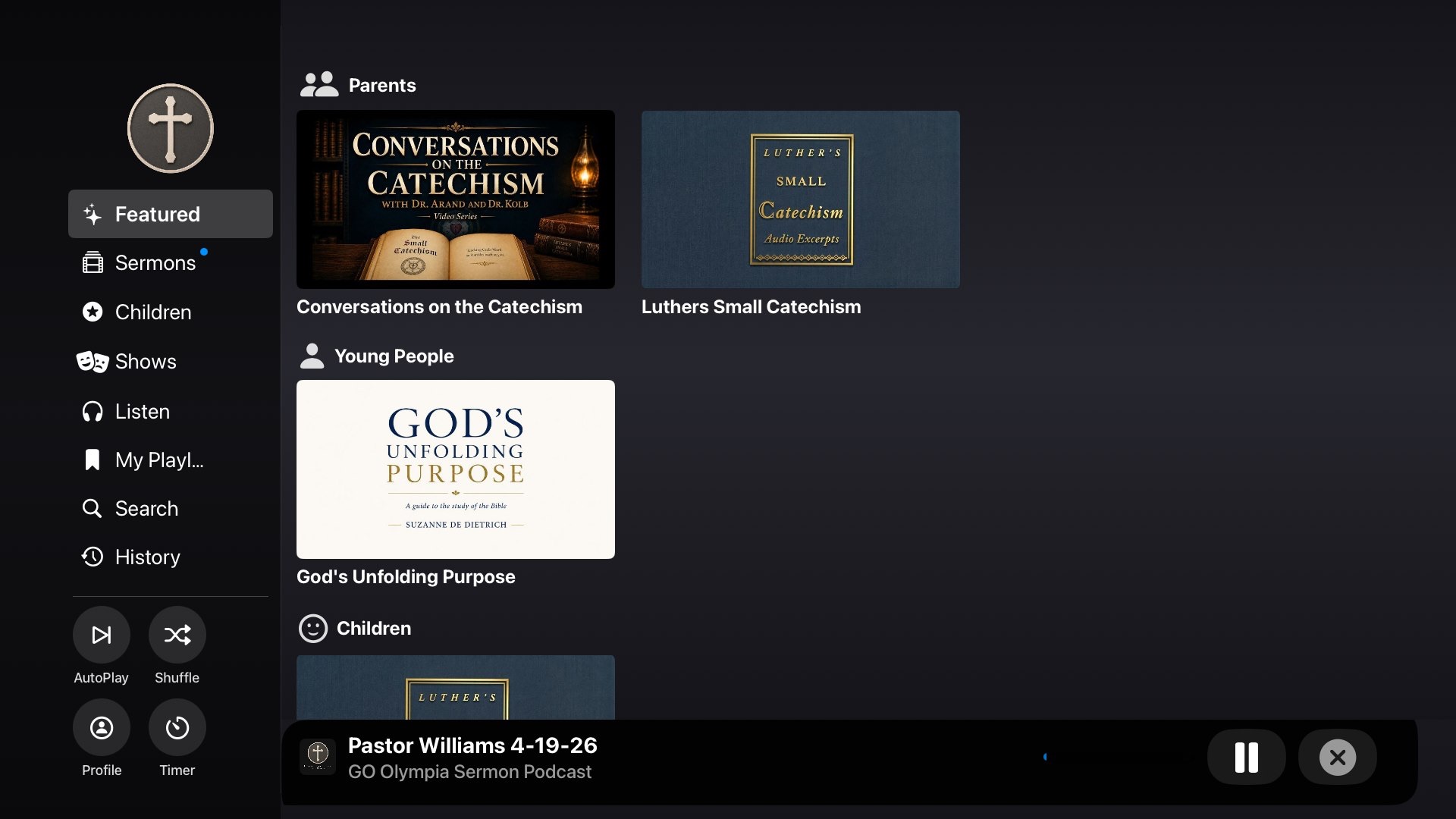Click the Parents section heading
Image resolution: width=1456 pixels, height=819 pixels.
(382, 85)
